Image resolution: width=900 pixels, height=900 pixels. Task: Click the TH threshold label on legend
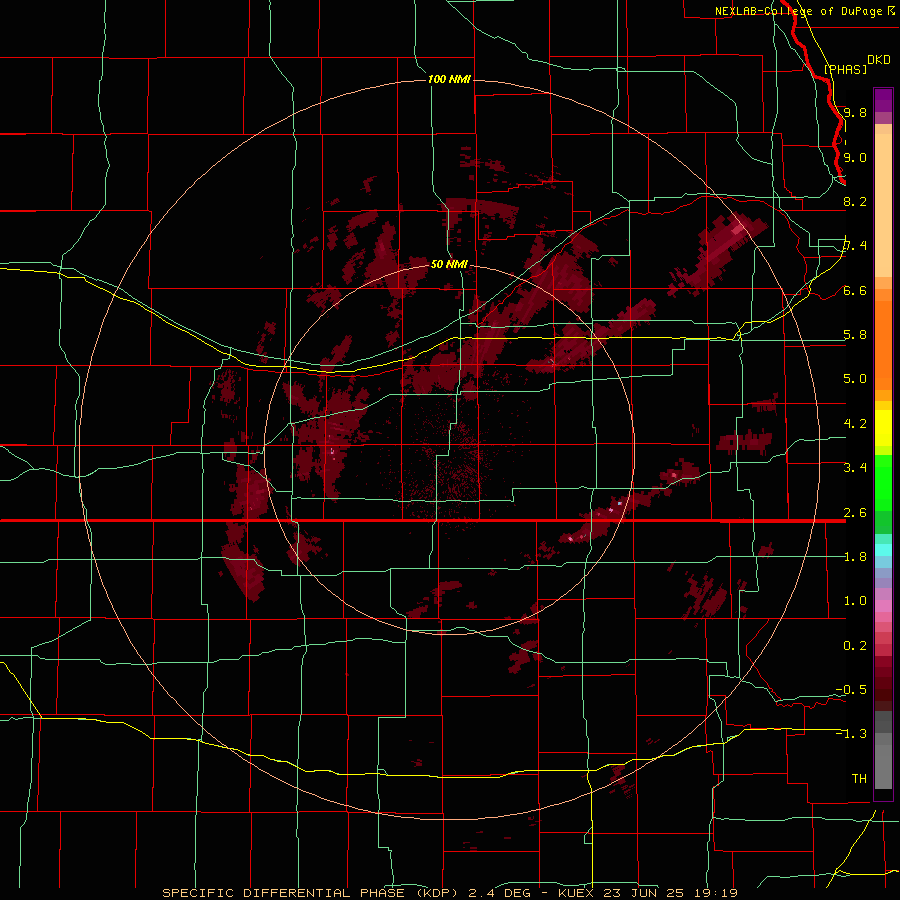point(859,779)
